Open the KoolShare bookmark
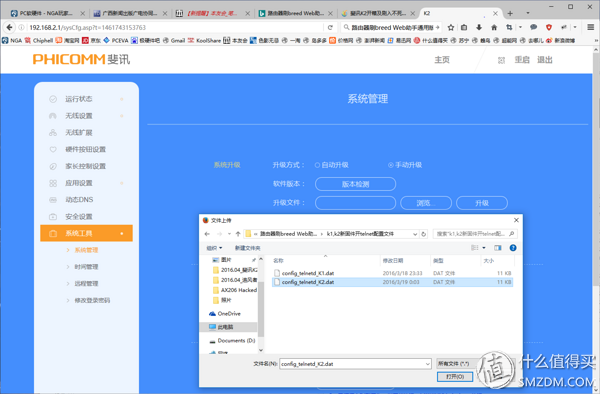 click(x=205, y=40)
